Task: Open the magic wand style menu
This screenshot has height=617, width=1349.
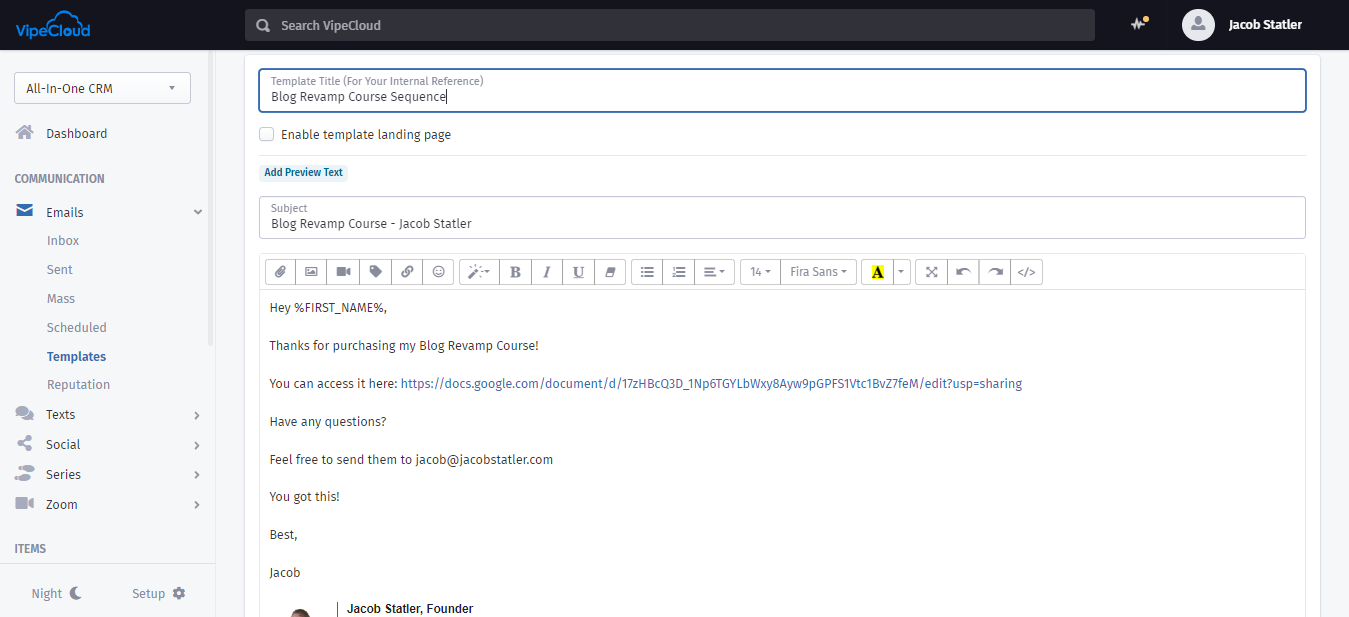Action: coord(479,272)
